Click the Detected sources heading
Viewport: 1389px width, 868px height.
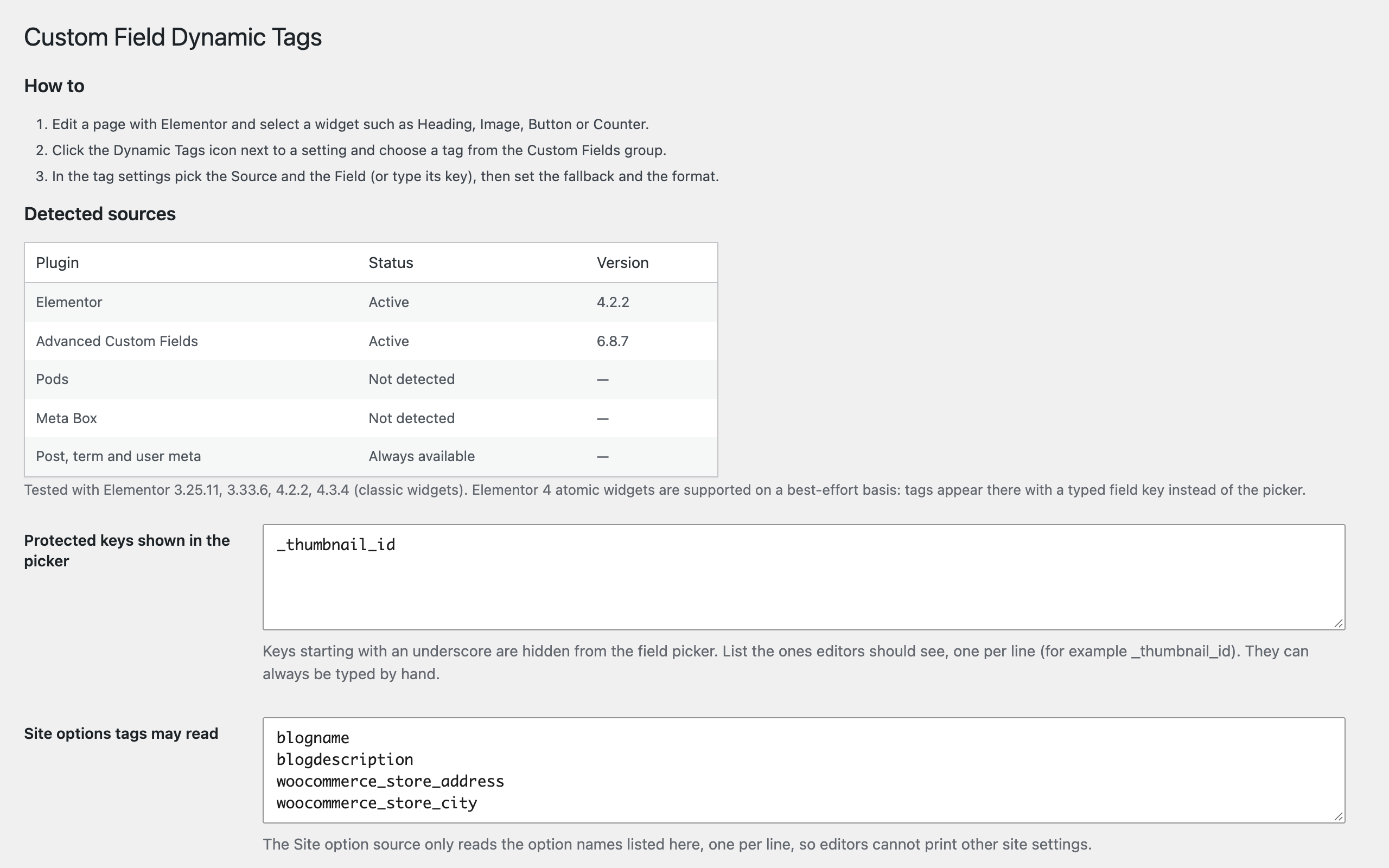pyautogui.click(x=100, y=214)
